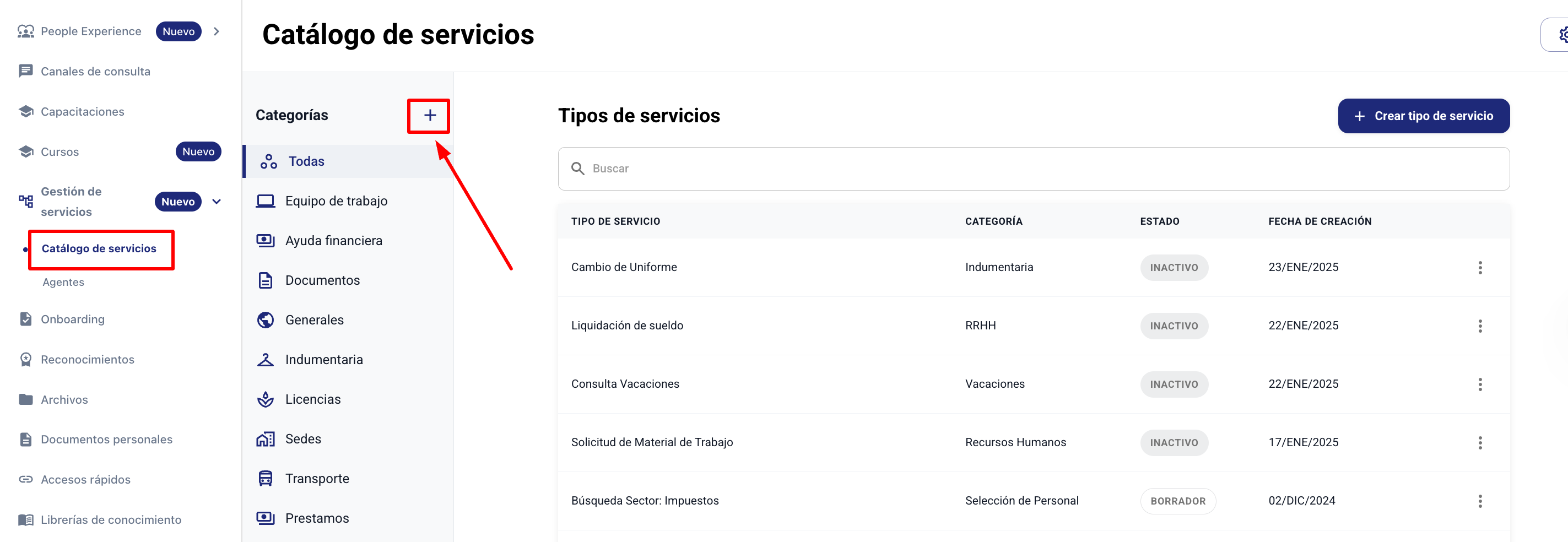Go to Archivos in sidebar
The image size is (1568, 542).
tap(64, 400)
